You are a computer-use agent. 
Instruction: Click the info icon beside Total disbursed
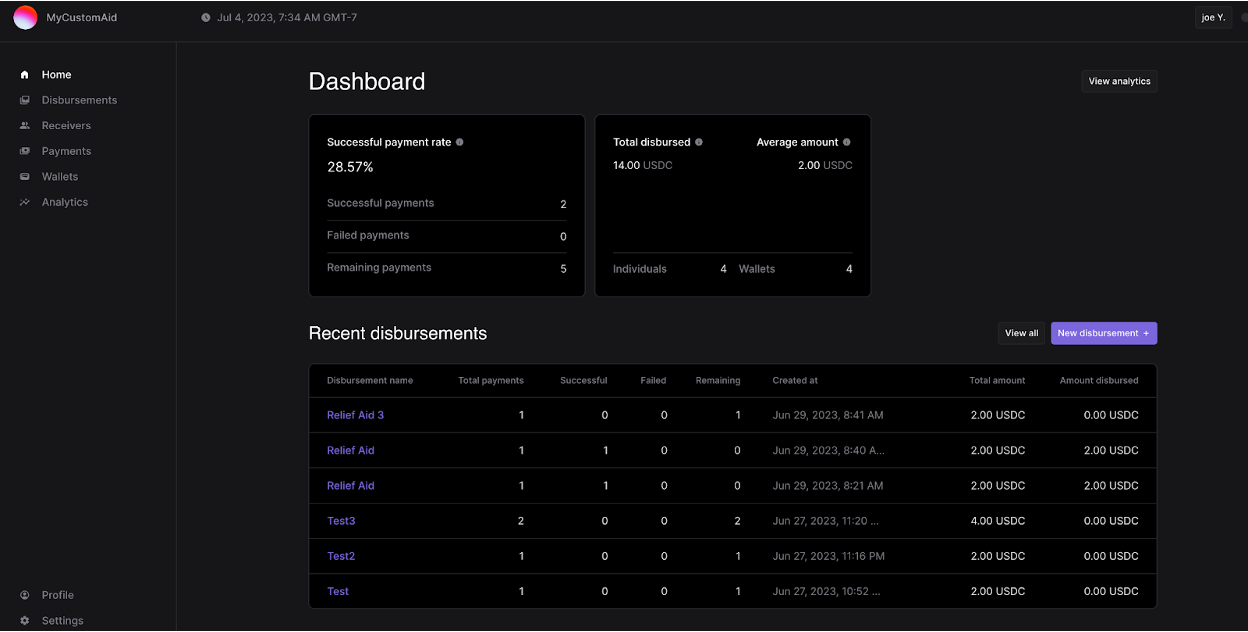pyautogui.click(x=698, y=142)
